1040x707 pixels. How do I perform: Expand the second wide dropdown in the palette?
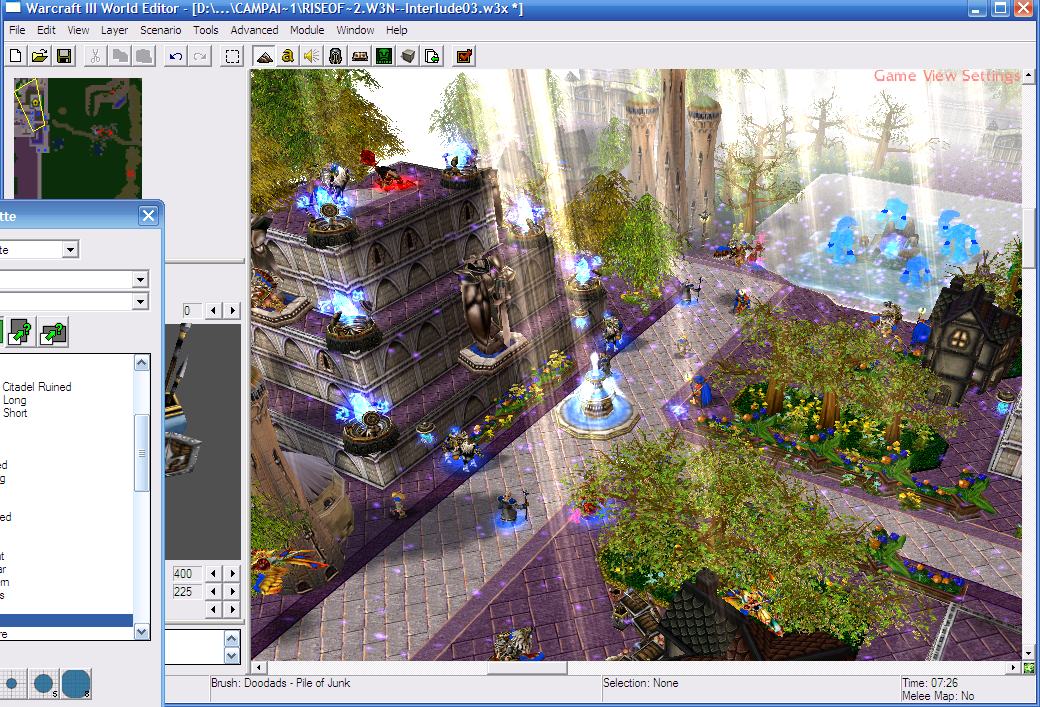click(x=140, y=302)
